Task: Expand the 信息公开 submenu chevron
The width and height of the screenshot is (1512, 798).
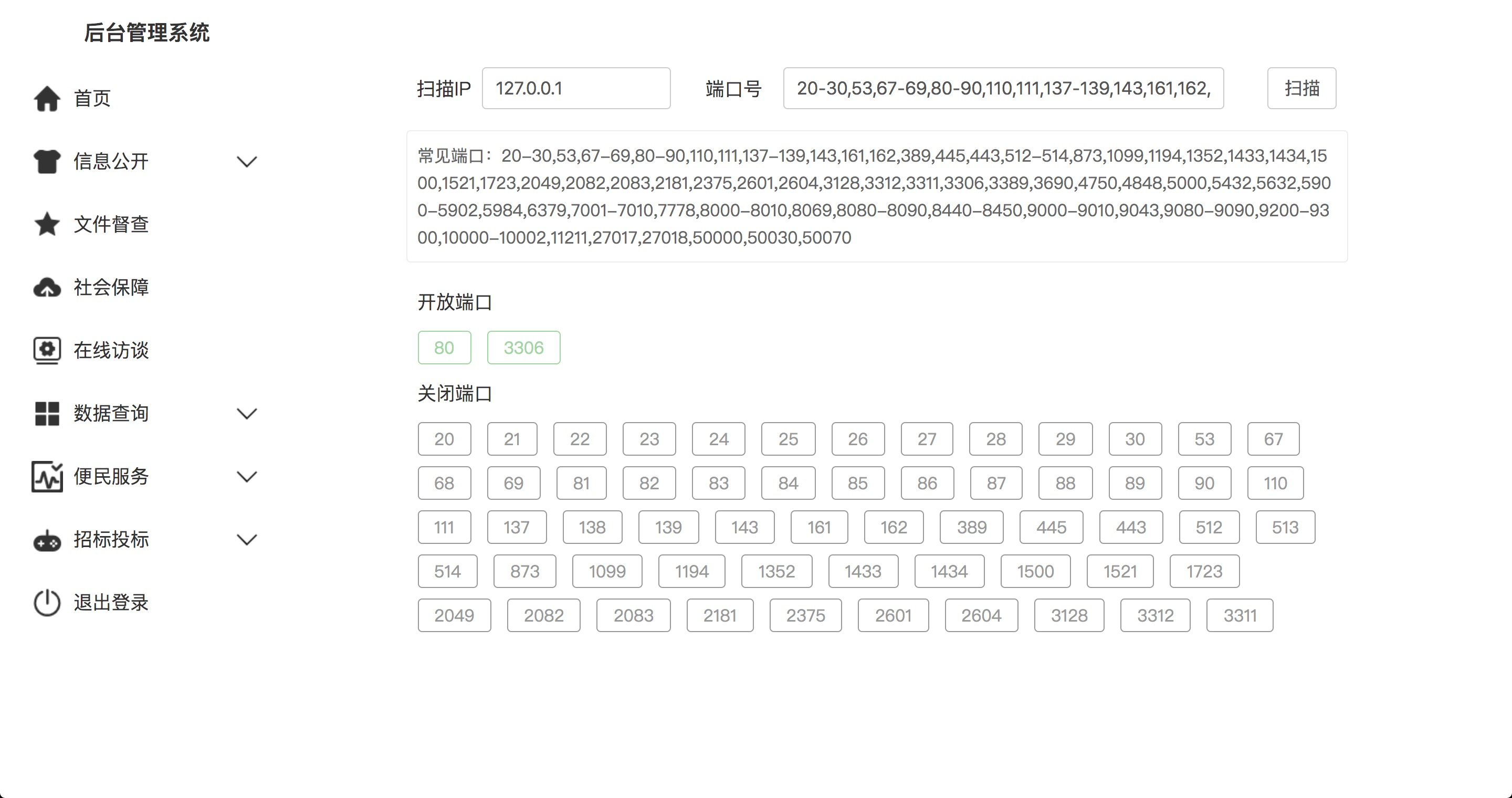Action: point(247,161)
